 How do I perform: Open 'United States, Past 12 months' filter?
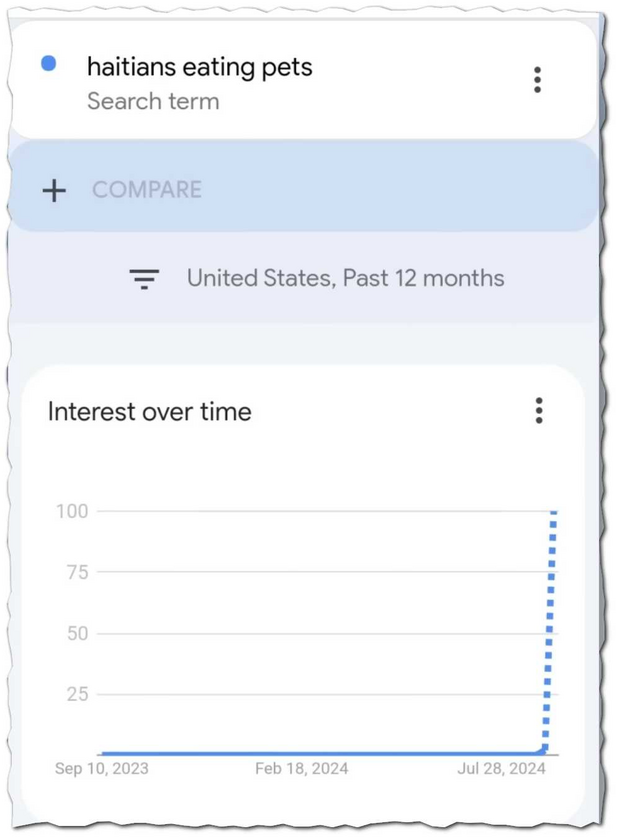coord(346,278)
